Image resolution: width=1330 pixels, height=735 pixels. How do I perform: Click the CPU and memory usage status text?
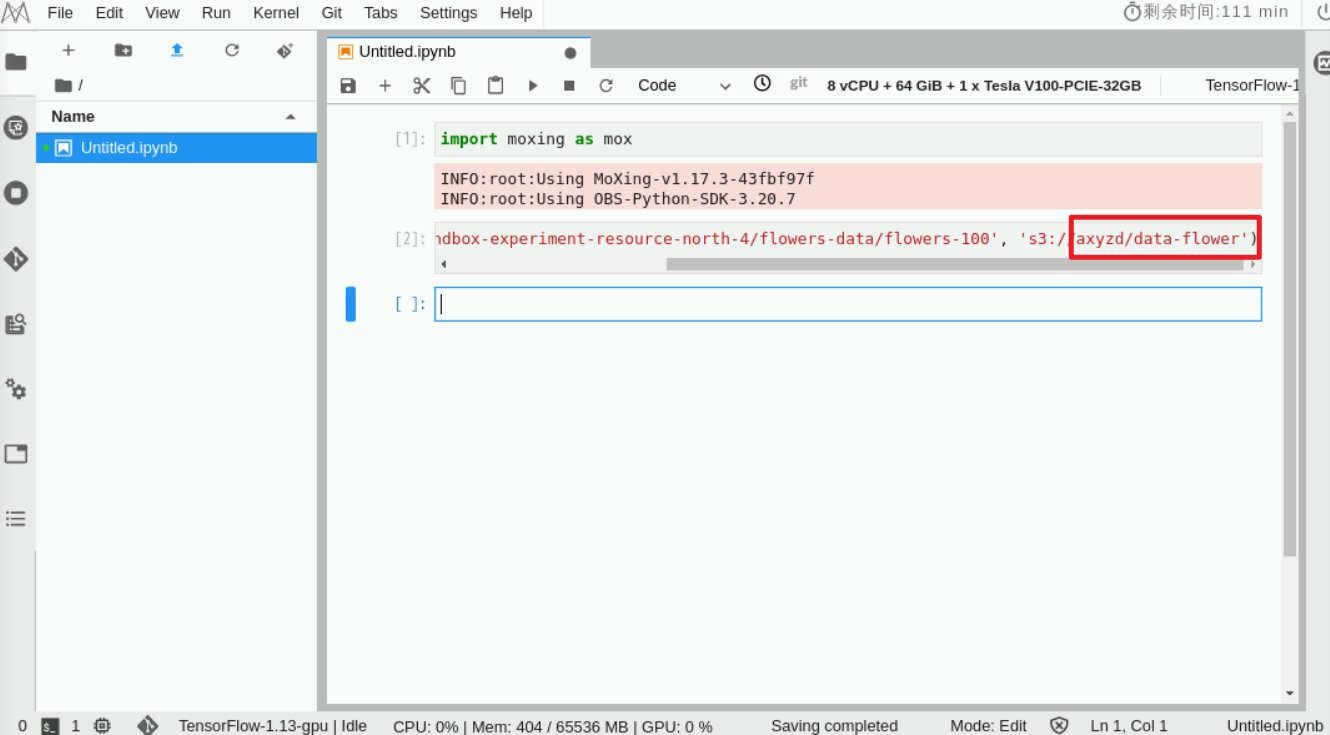(x=553, y=726)
